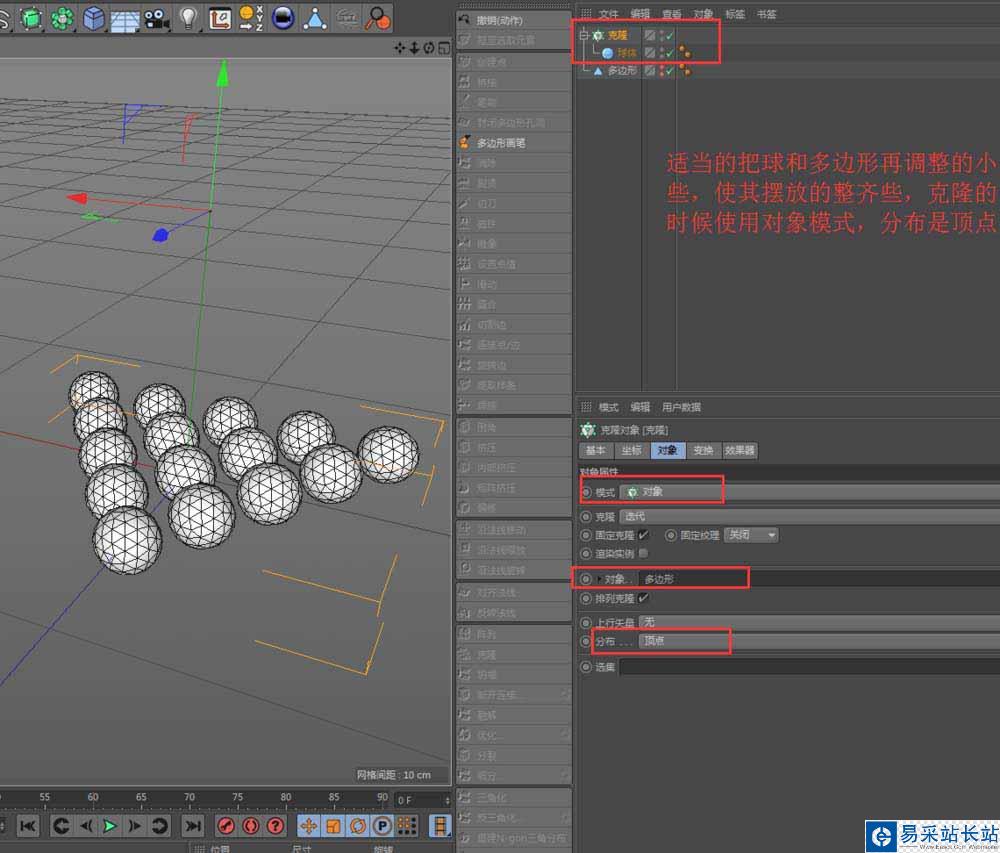Click the viewport rotate navigation icon
The image size is (1000, 853).
point(428,48)
